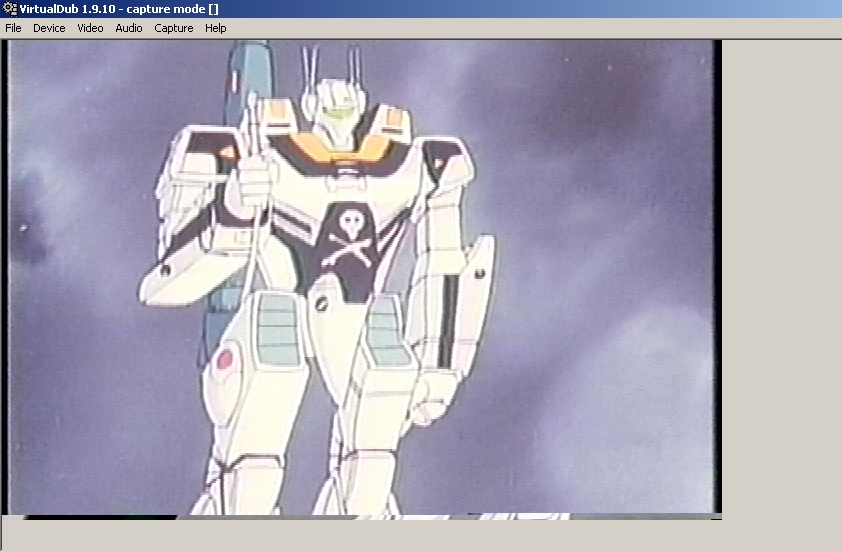Screen dimensions: 842x551
Task: Click the capture video preview pane
Action: pyautogui.click(x=361, y=279)
